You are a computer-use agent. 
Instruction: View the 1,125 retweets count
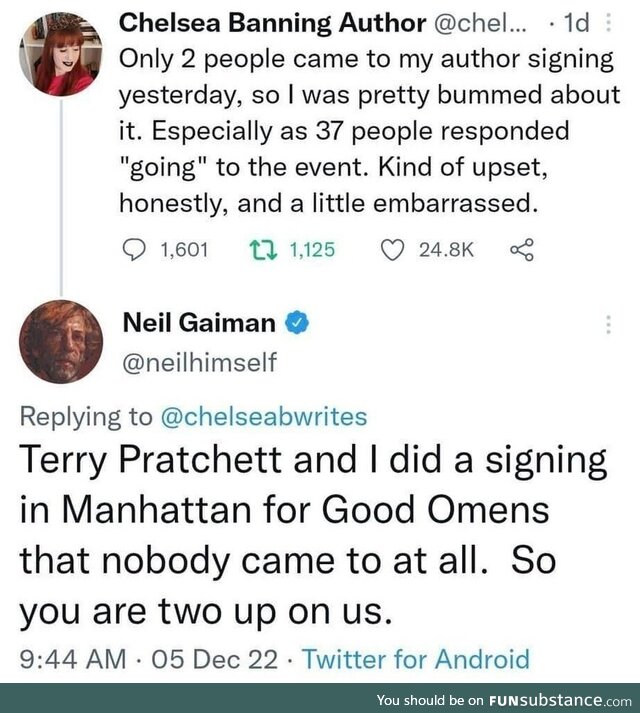tap(311, 251)
